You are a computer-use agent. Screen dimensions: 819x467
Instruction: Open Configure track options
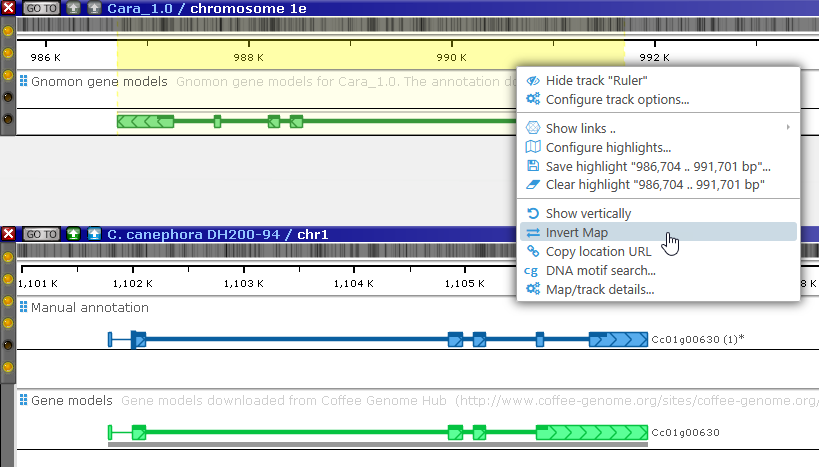click(617, 99)
